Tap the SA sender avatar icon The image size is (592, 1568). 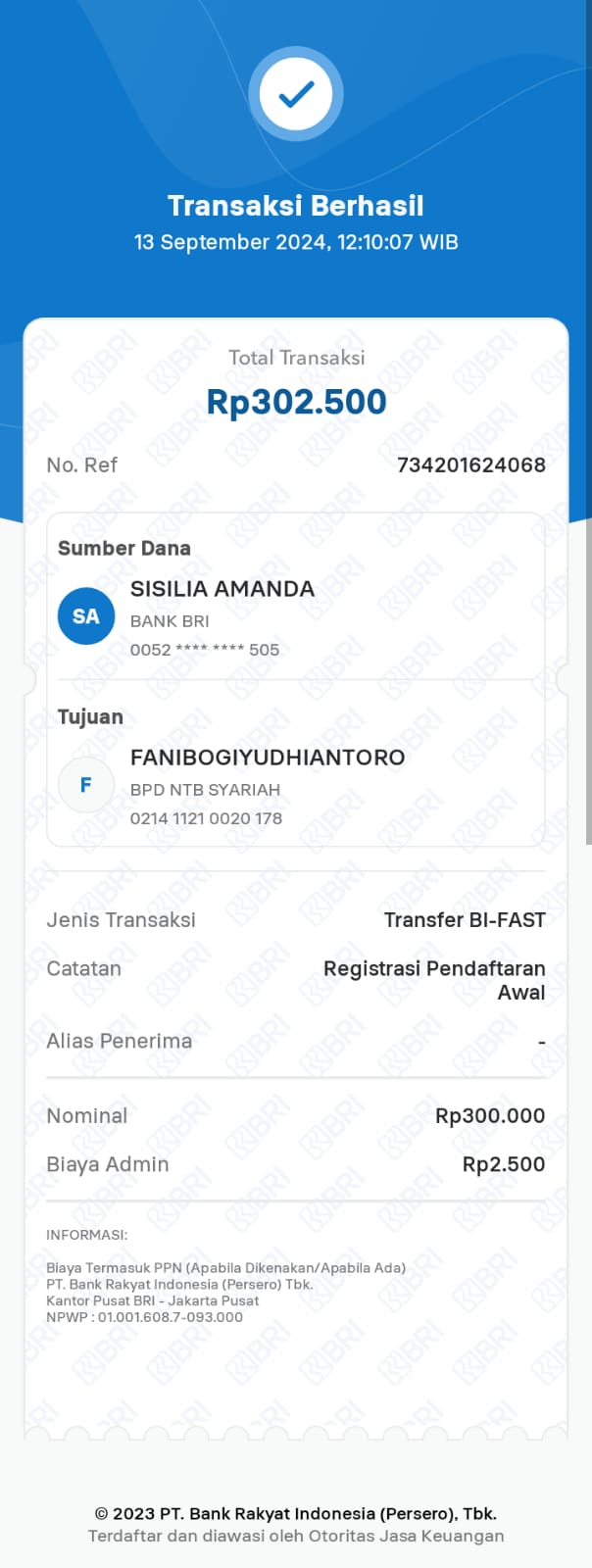coord(86,616)
